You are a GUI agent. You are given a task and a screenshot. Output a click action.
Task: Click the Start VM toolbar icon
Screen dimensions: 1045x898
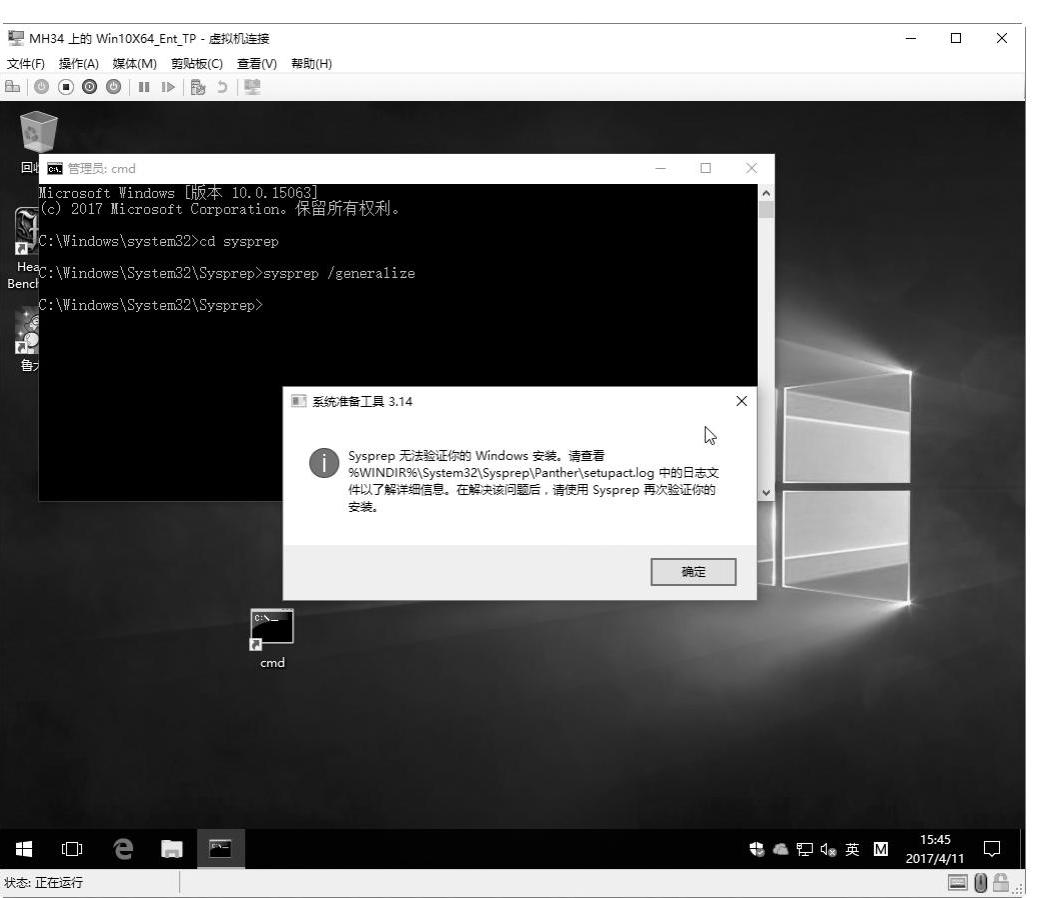(41, 87)
